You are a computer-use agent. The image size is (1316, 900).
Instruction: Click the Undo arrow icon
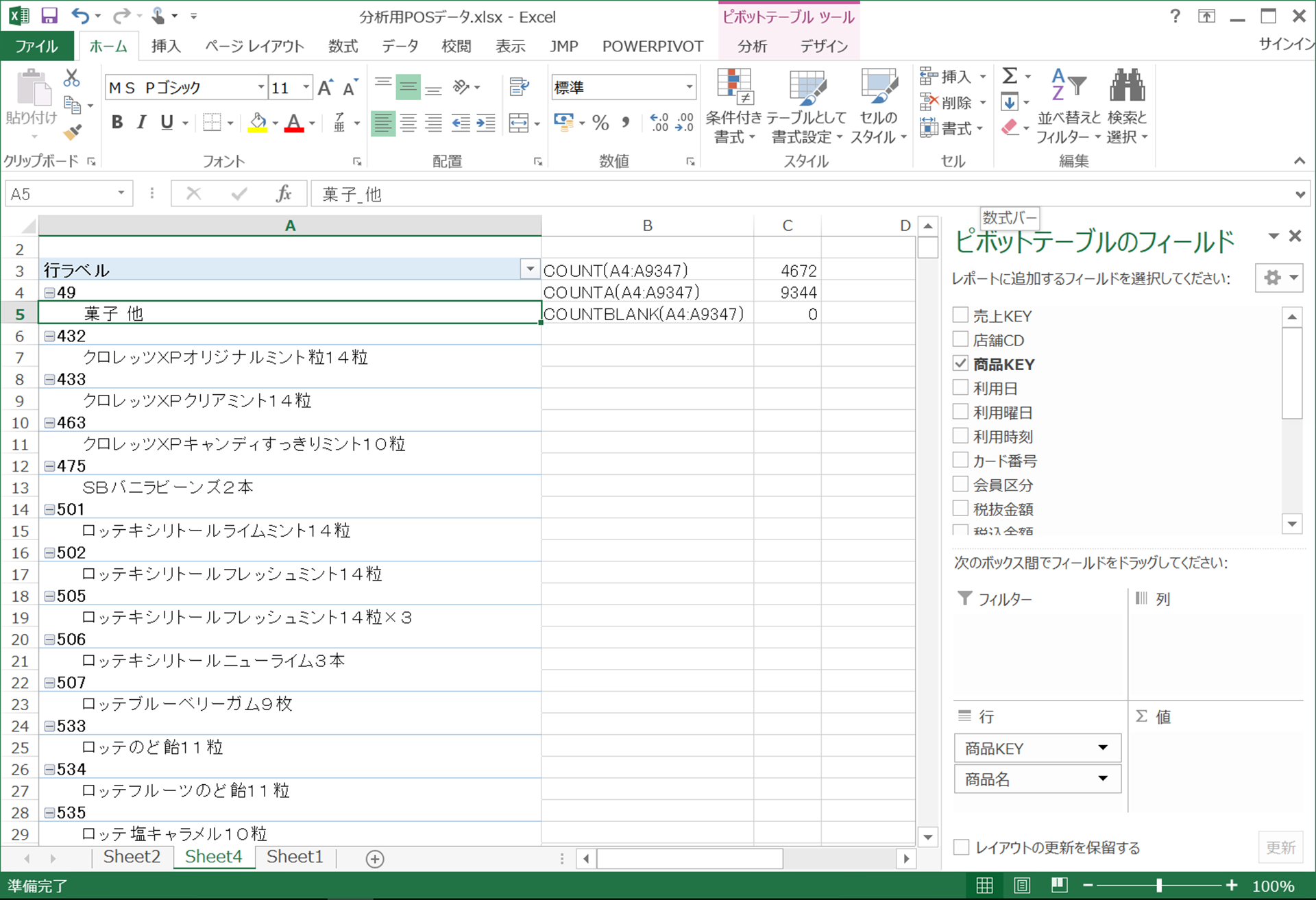click(80, 16)
